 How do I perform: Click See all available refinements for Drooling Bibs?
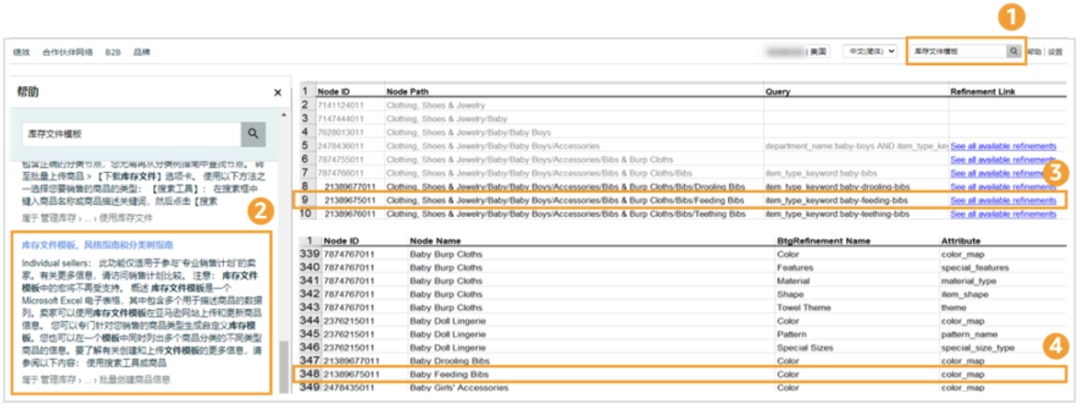(x=1003, y=187)
